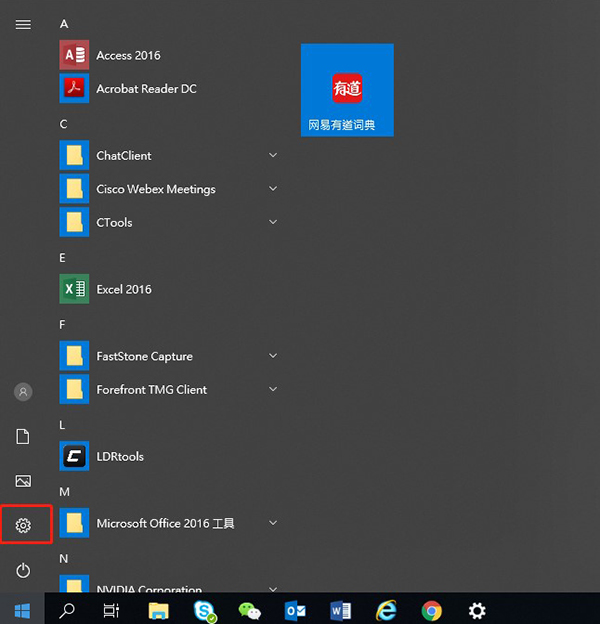Select the Excel 2016 label
Screen dimensions: 600x624
click(124, 289)
